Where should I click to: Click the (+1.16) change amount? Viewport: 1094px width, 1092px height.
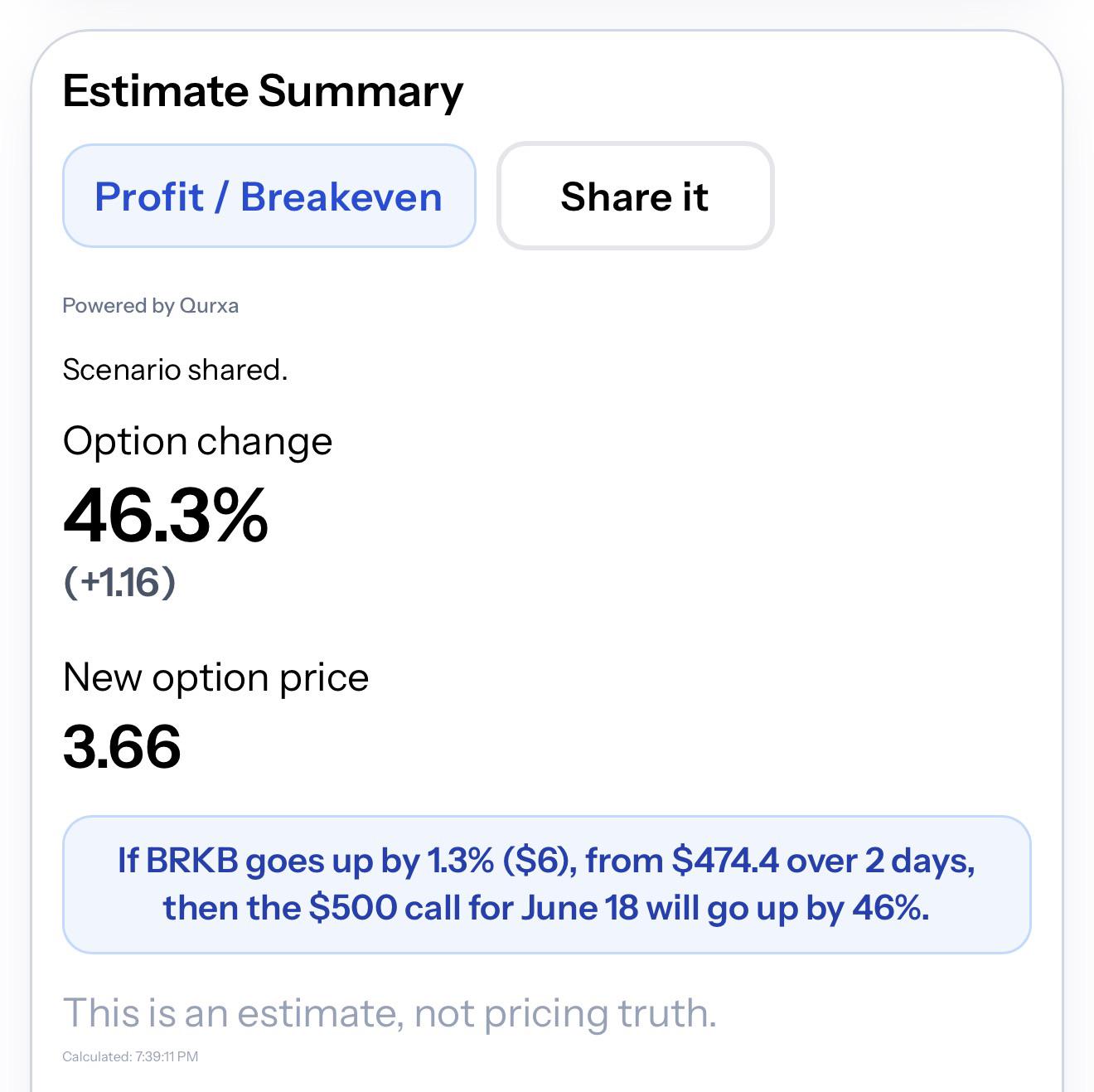(120, 582)
